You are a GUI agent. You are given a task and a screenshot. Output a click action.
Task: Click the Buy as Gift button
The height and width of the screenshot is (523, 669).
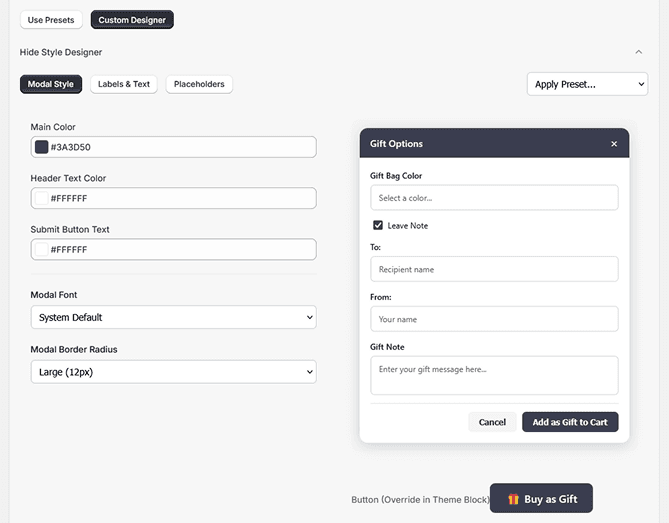point(541,498)
